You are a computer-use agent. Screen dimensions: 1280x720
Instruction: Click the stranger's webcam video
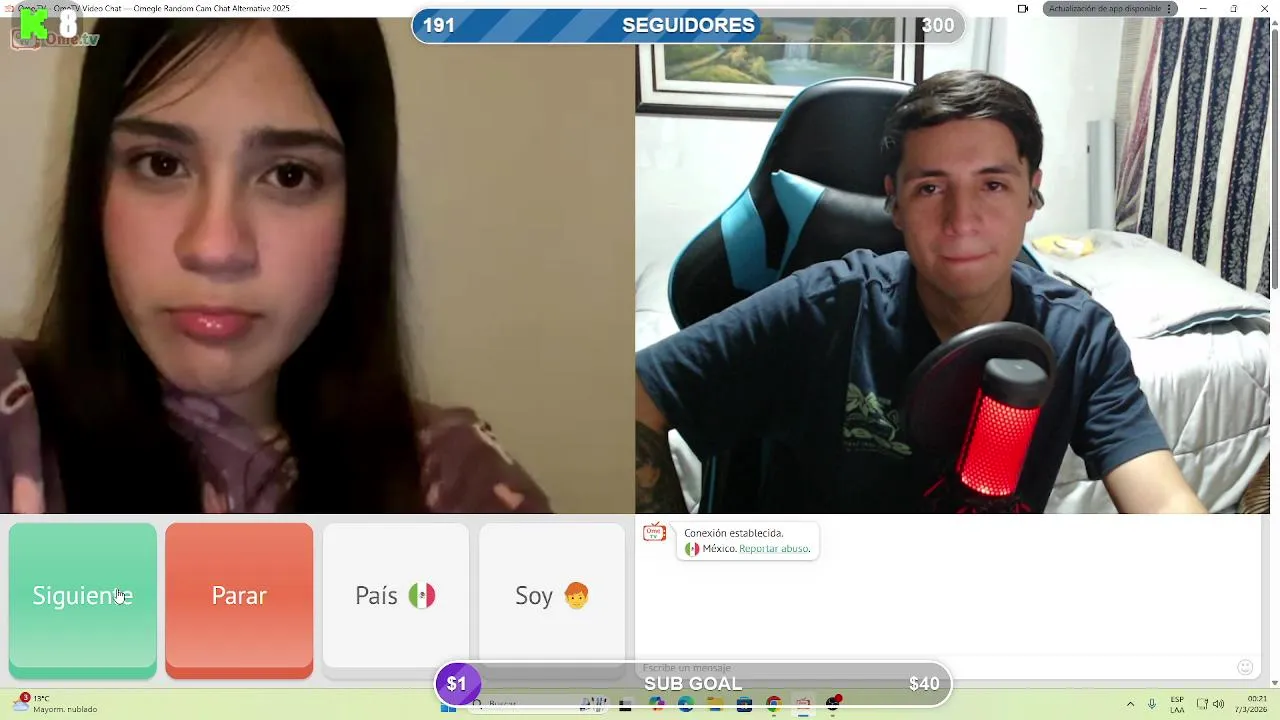317,265
